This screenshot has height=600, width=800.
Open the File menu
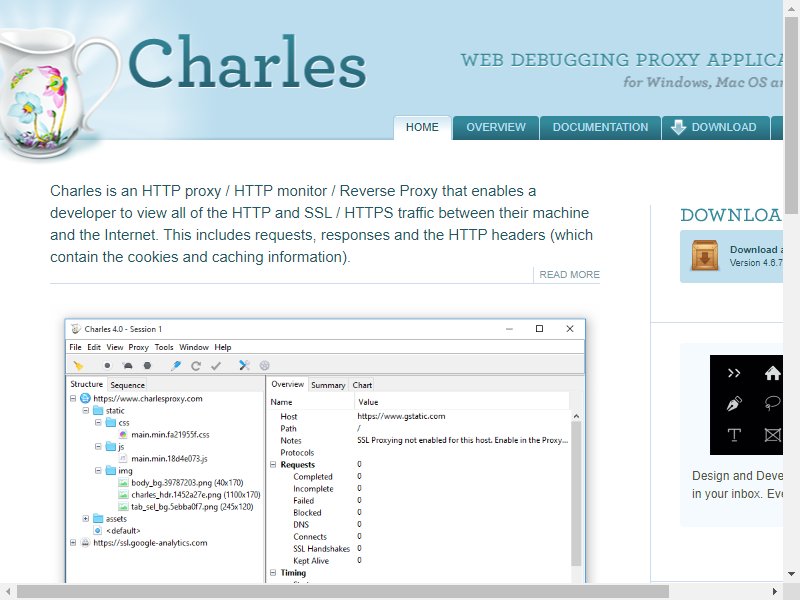[76, 347]
